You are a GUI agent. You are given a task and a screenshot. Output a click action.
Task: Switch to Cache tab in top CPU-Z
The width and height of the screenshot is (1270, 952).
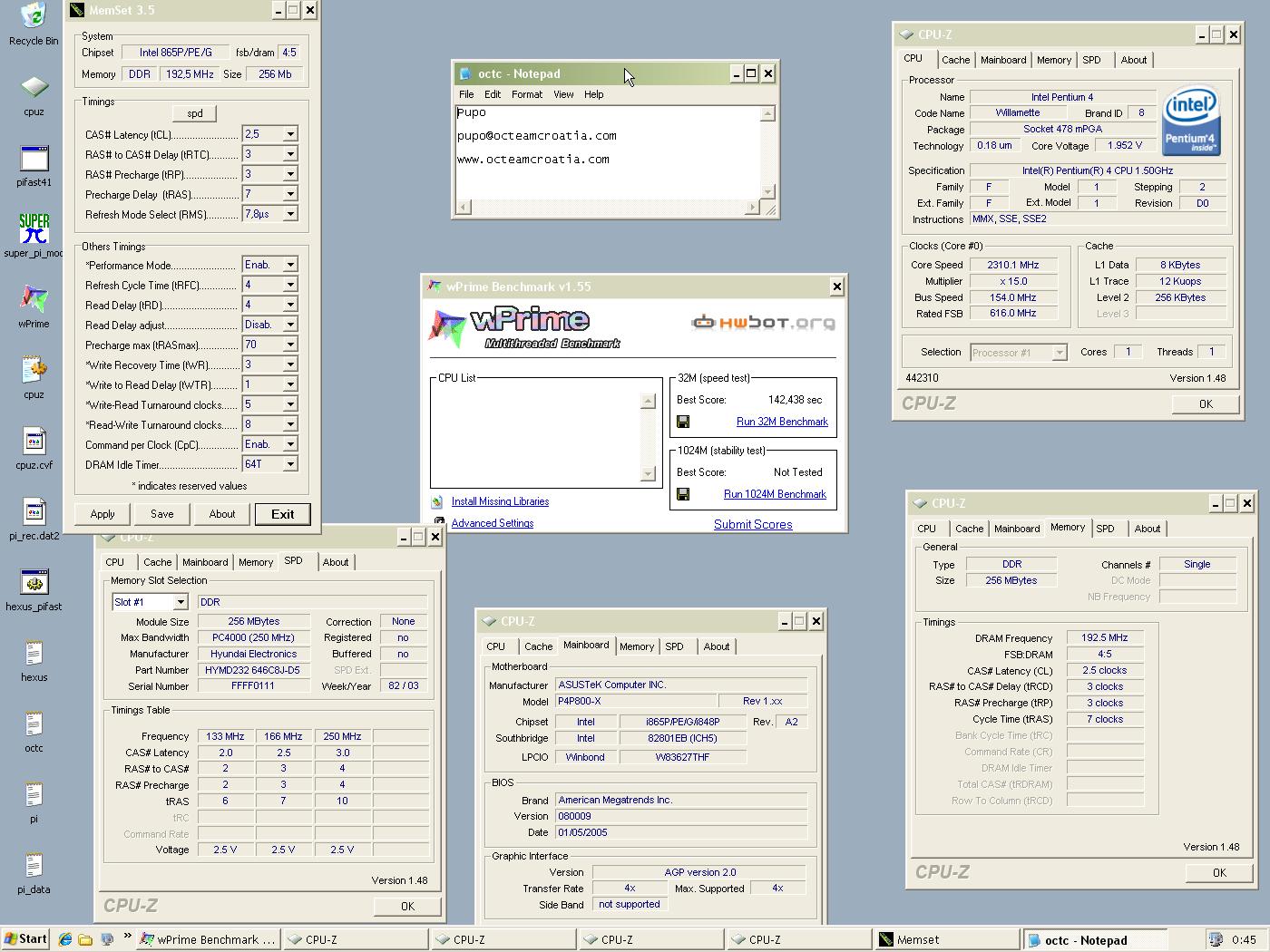click(x=955, y=60)
